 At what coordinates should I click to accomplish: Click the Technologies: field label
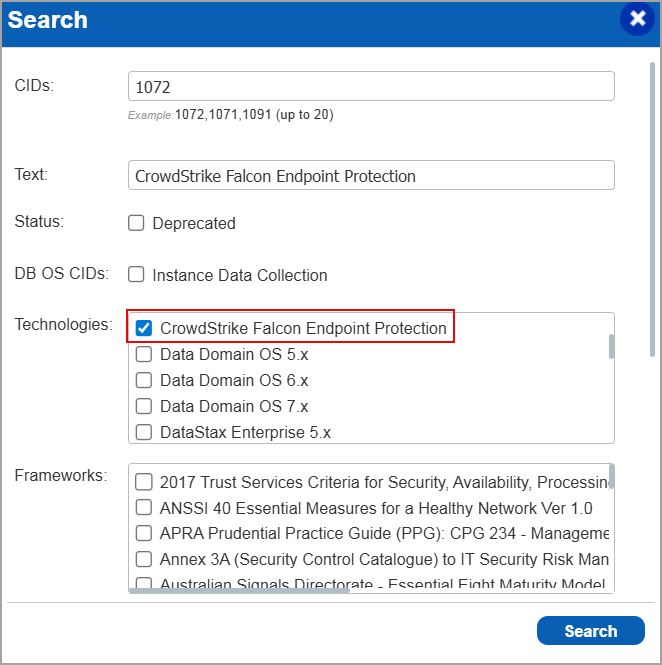pos(64,324)
